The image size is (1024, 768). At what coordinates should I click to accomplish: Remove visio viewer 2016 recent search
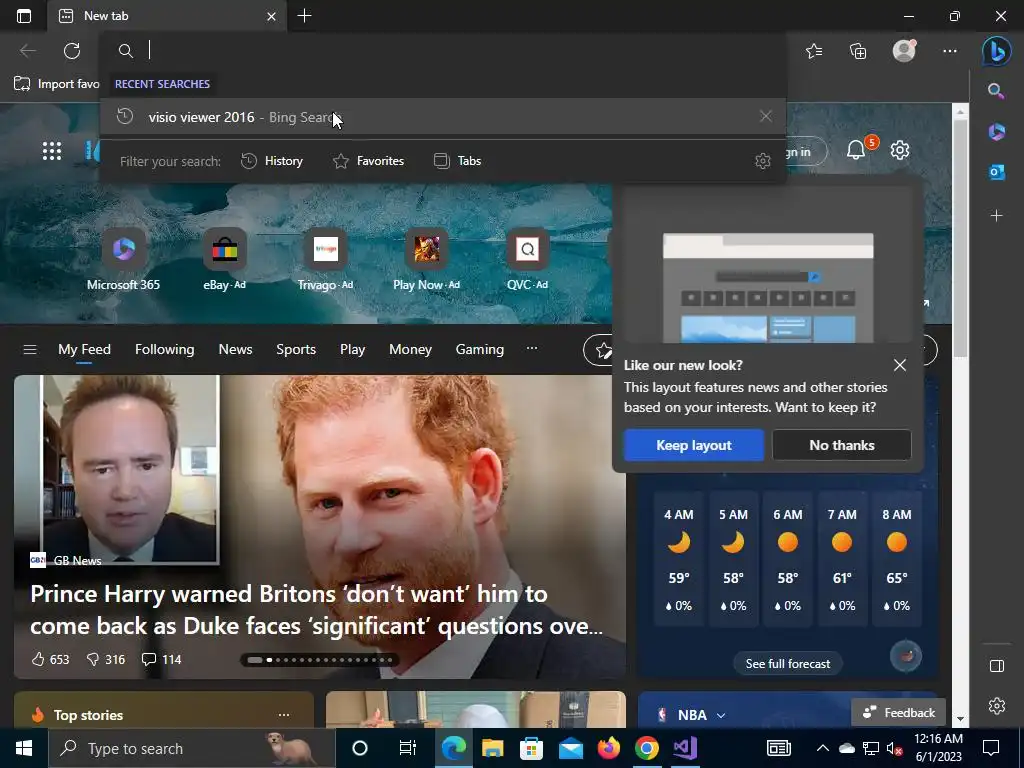(766, 116)
